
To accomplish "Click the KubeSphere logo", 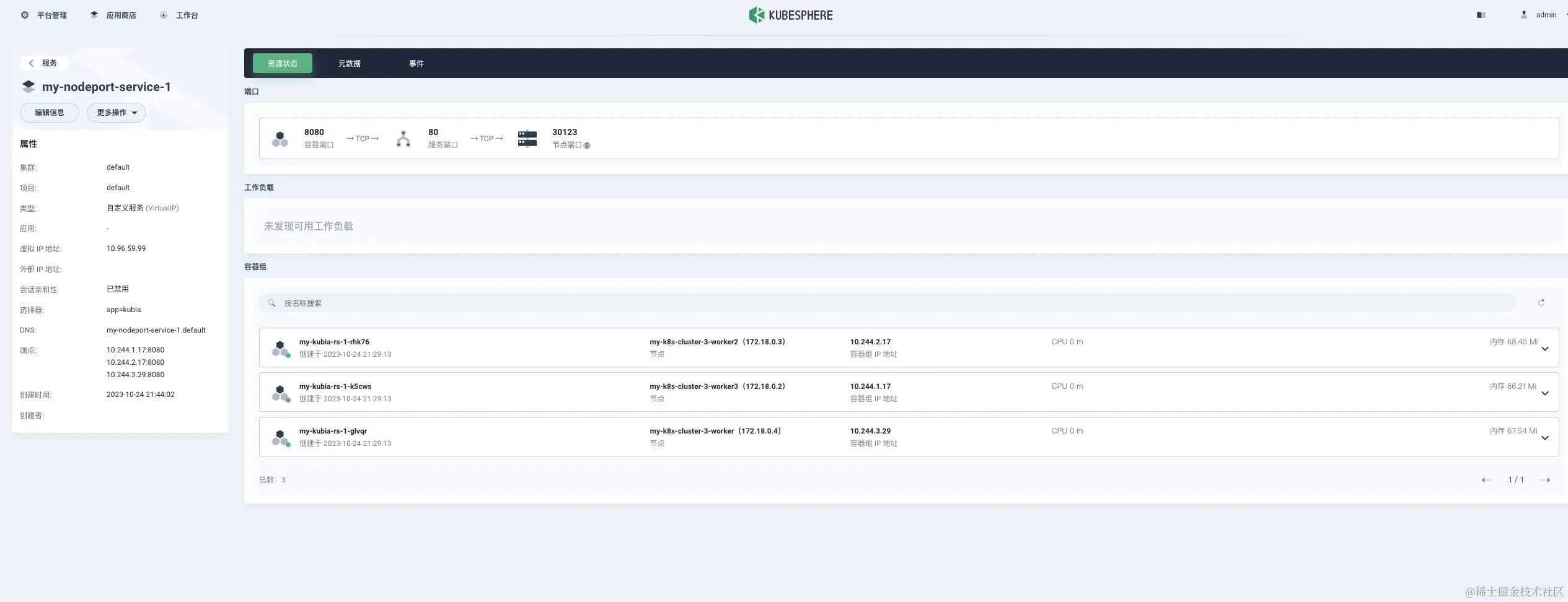I will click(790, 15).
